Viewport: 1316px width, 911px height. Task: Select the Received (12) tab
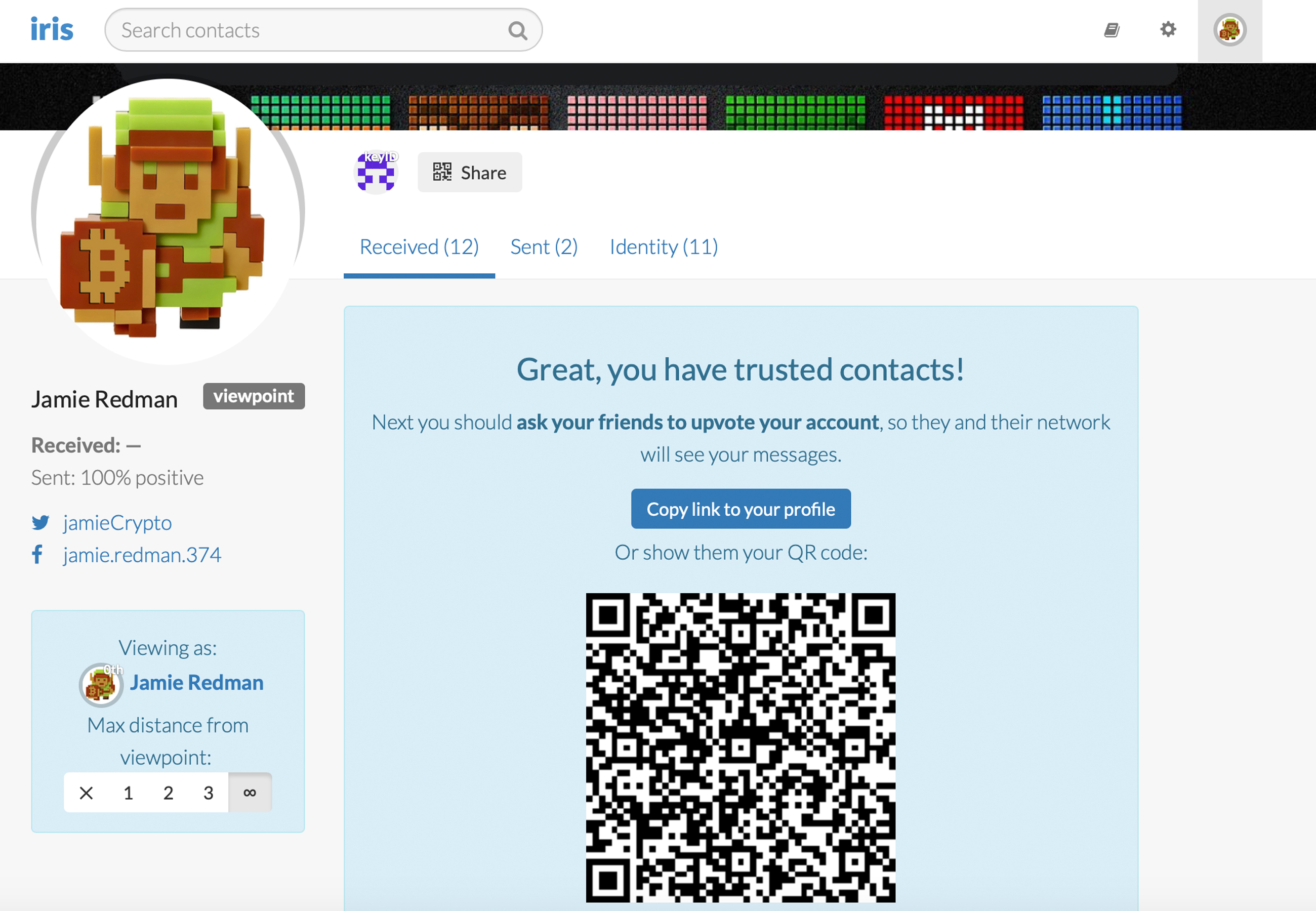tap(418, 246)
